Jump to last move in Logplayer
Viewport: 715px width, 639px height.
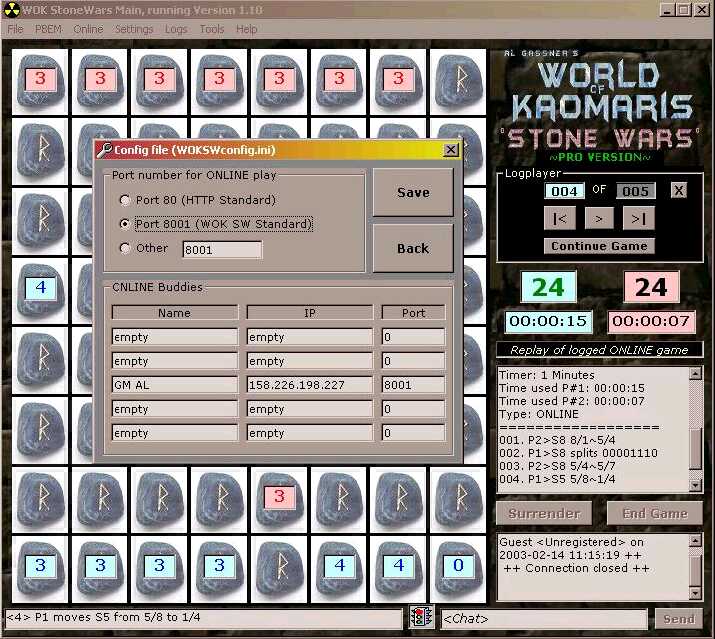click(x=639, y=219)
